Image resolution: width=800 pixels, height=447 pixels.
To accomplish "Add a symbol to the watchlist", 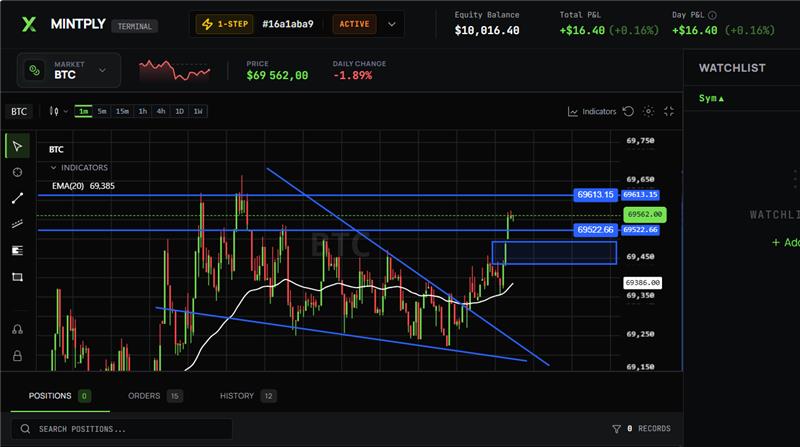I will 786,242.
